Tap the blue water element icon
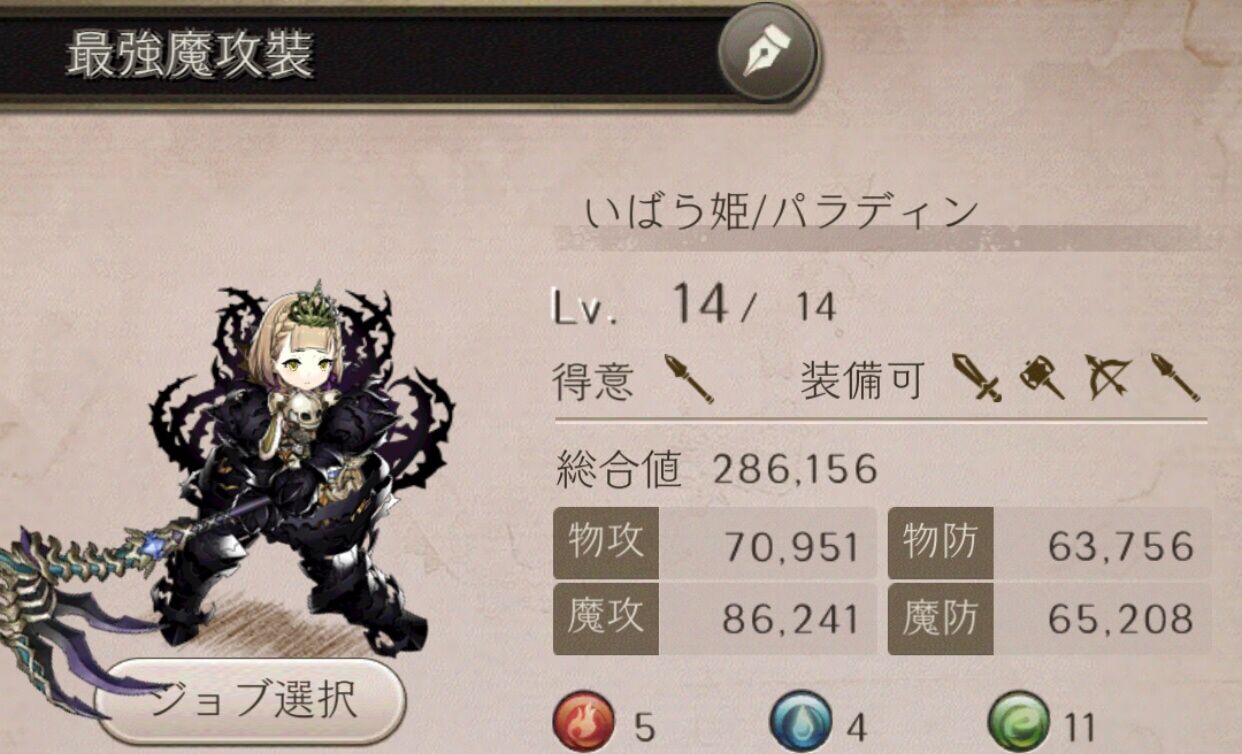 (801, 723)
